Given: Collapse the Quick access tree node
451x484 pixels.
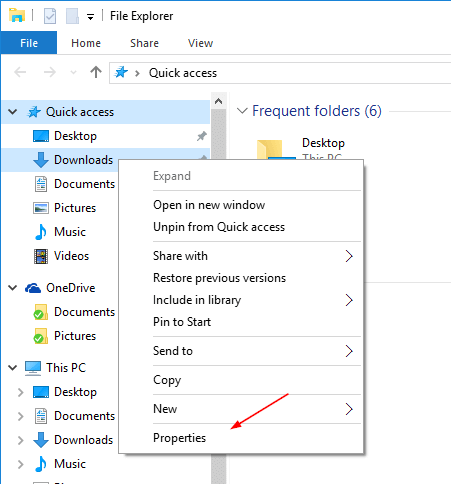Looking at the screenshot, I should tap(12, 112).
